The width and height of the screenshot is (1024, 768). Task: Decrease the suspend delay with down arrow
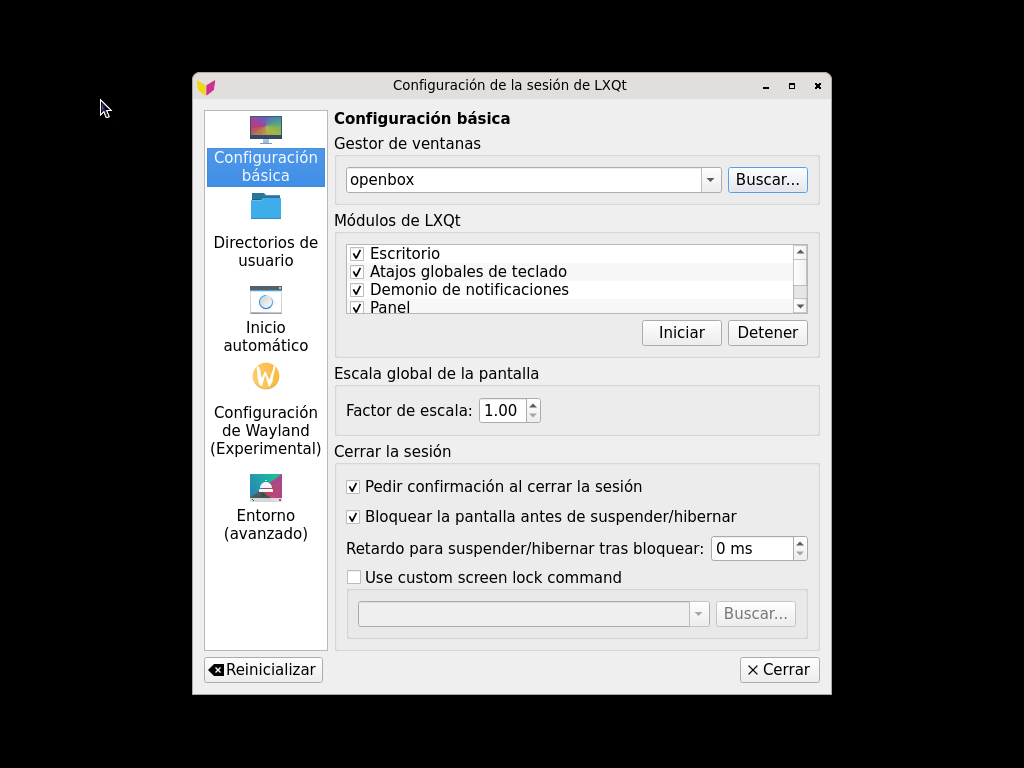pyautogui.click(x=800, y=554)
